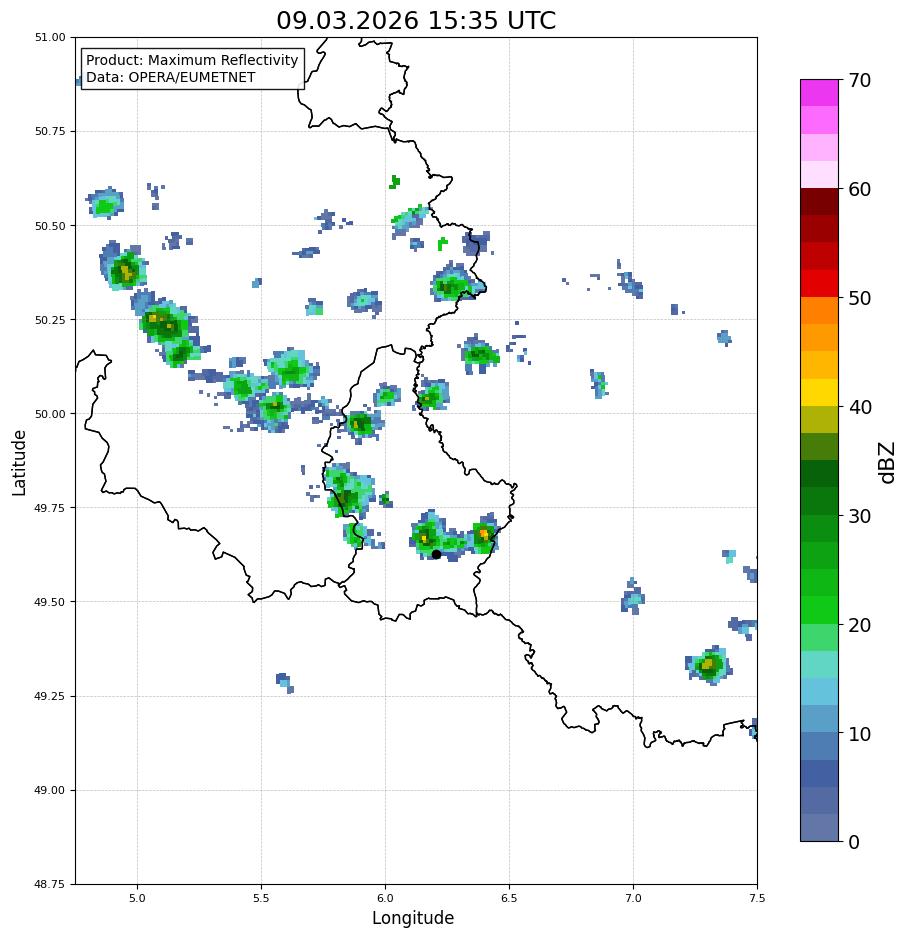
Task: Click the colorbar tick label '60'
Action: [x=860, y=189]
